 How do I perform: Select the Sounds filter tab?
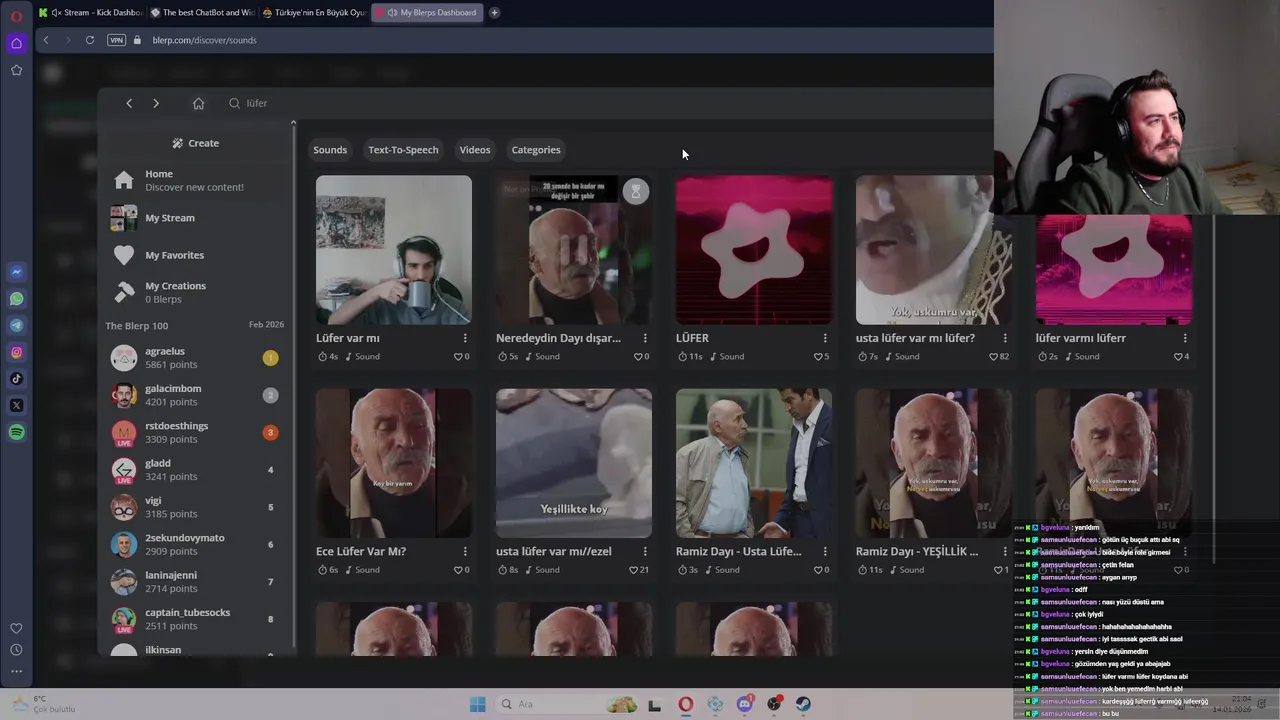(330, 150)
